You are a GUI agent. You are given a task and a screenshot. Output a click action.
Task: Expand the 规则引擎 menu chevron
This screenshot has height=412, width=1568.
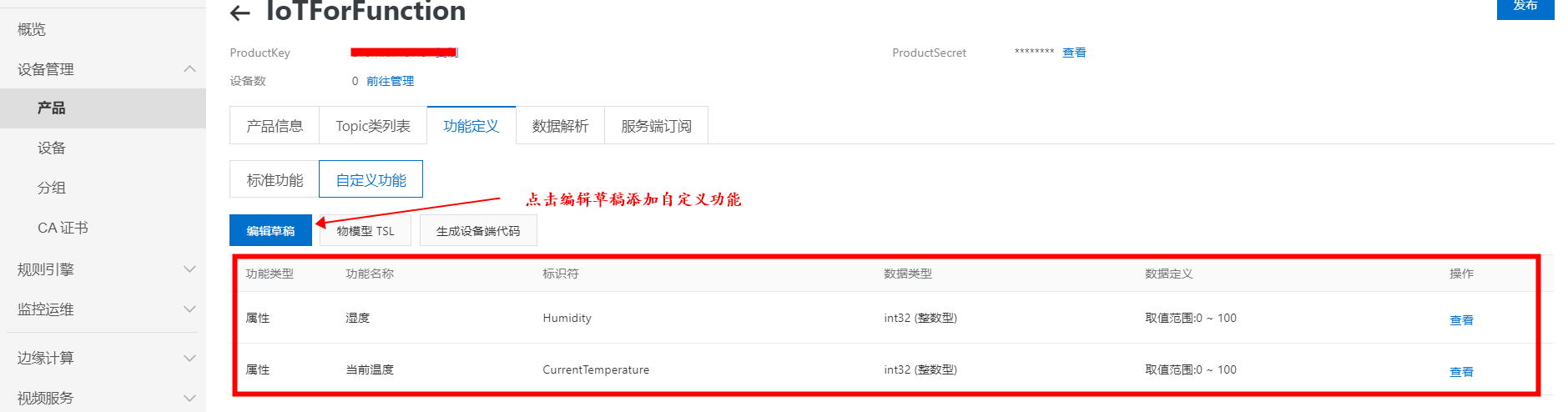click(189, 269)
